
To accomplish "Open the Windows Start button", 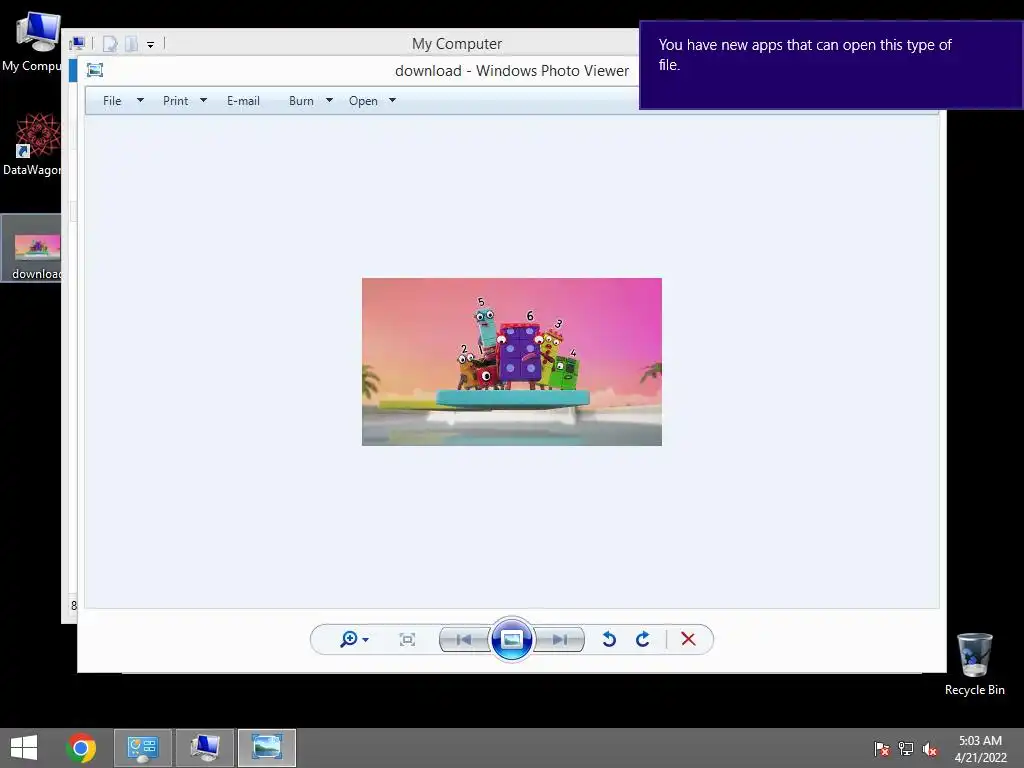I will pyautogui.click(x=24, y=748).
